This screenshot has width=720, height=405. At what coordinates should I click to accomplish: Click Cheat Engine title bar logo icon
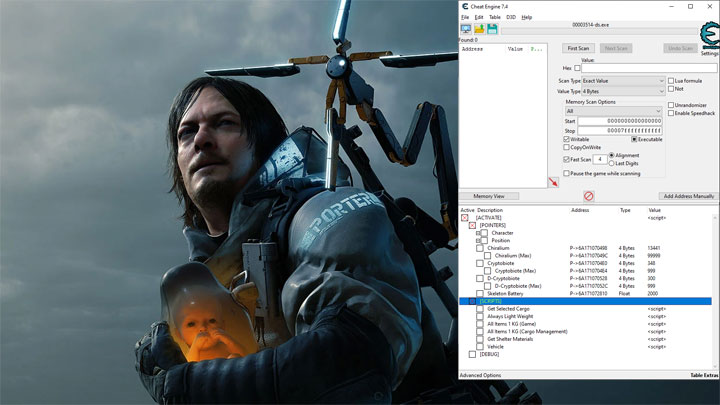coord(465,6)
